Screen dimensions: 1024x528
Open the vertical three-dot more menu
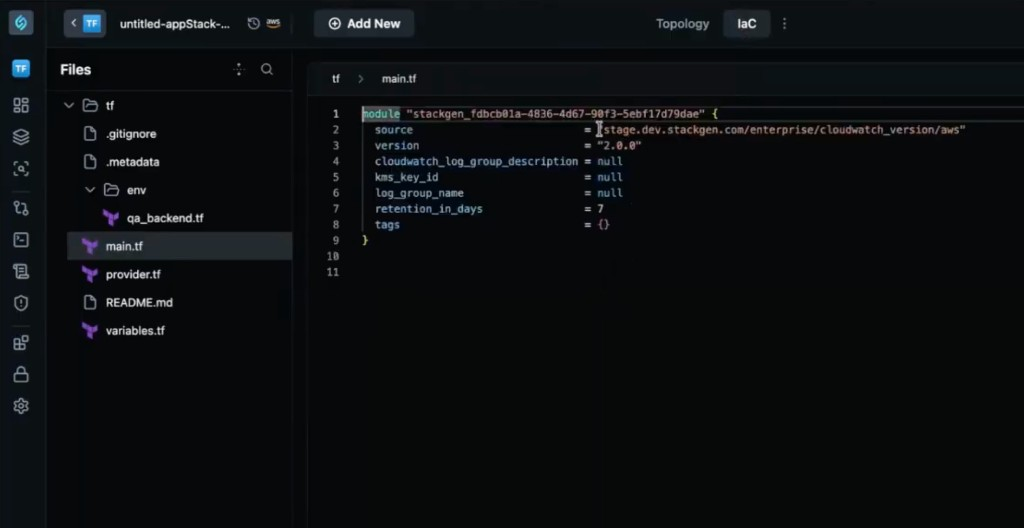(x=784, y=24)
